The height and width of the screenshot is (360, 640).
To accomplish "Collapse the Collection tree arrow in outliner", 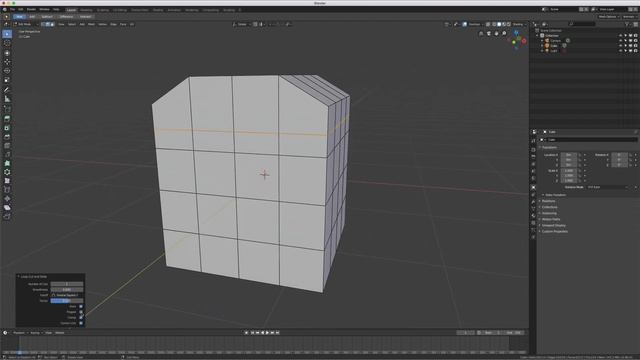I will (x=538, y=36).
